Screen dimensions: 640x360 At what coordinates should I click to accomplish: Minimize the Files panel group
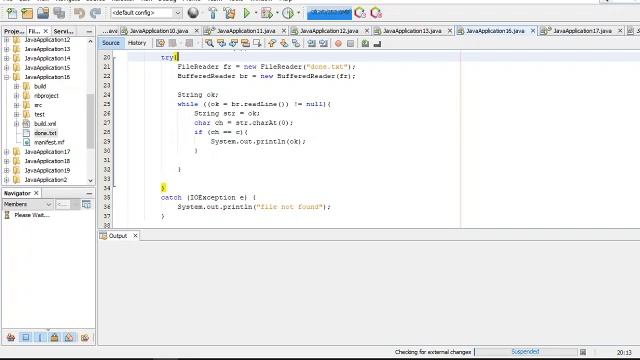(x=89, y=31)
